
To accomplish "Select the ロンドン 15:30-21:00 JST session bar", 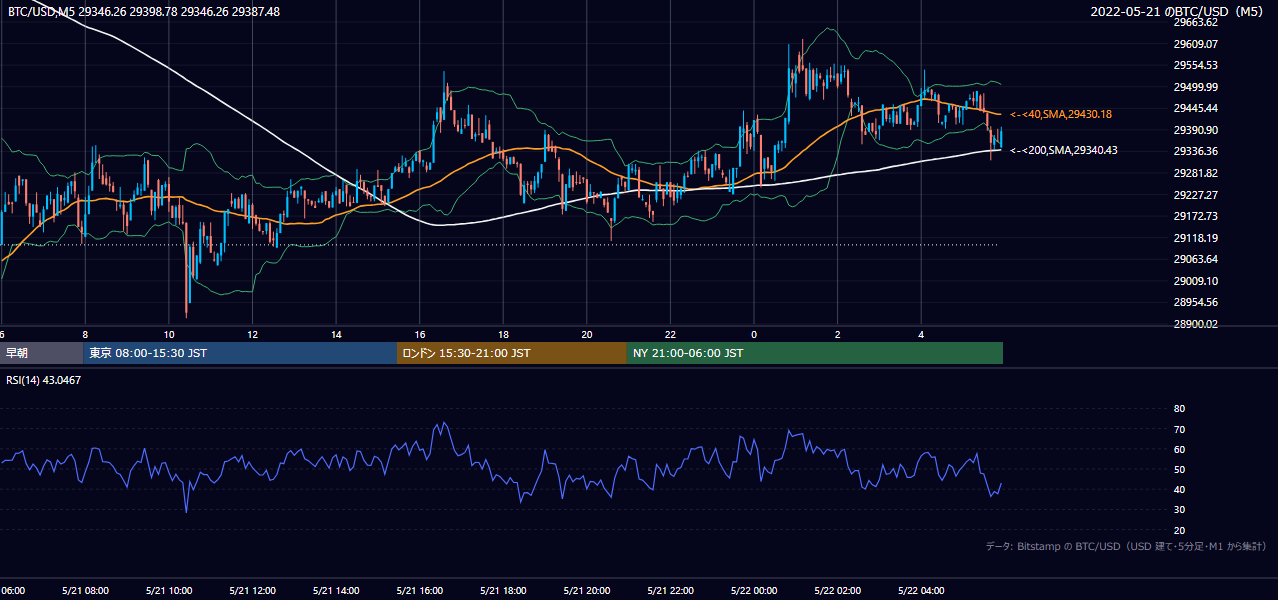I will (512, 353).
